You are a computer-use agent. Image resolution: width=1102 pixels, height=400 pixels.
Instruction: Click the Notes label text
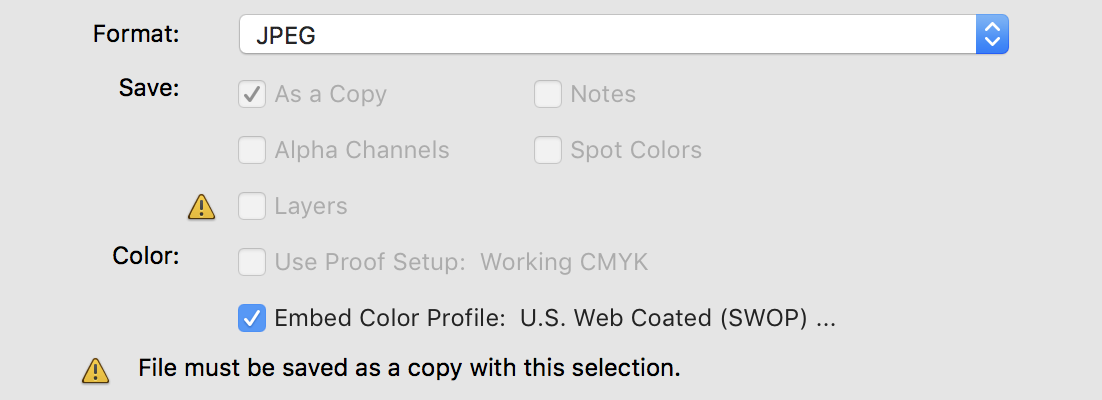603,94
